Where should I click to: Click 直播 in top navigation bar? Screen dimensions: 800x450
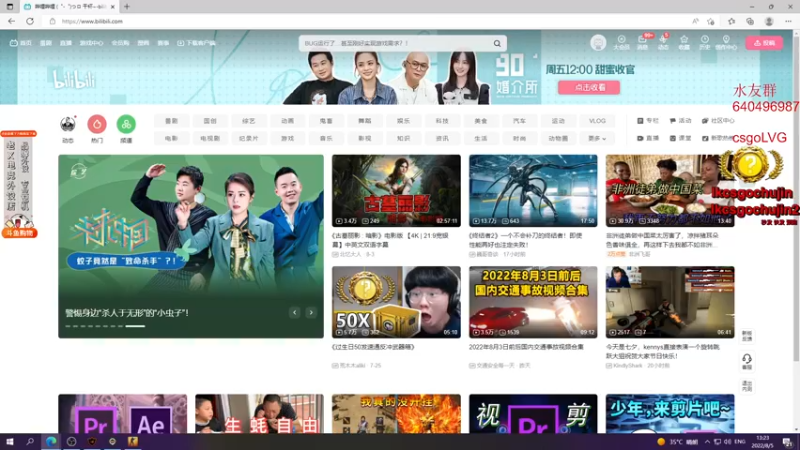(66, 43)
